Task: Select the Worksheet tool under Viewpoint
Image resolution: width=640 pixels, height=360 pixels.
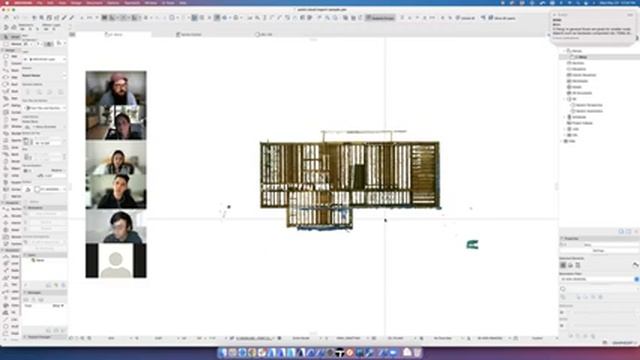Action: pyautogui.click(x=11, y=237)
